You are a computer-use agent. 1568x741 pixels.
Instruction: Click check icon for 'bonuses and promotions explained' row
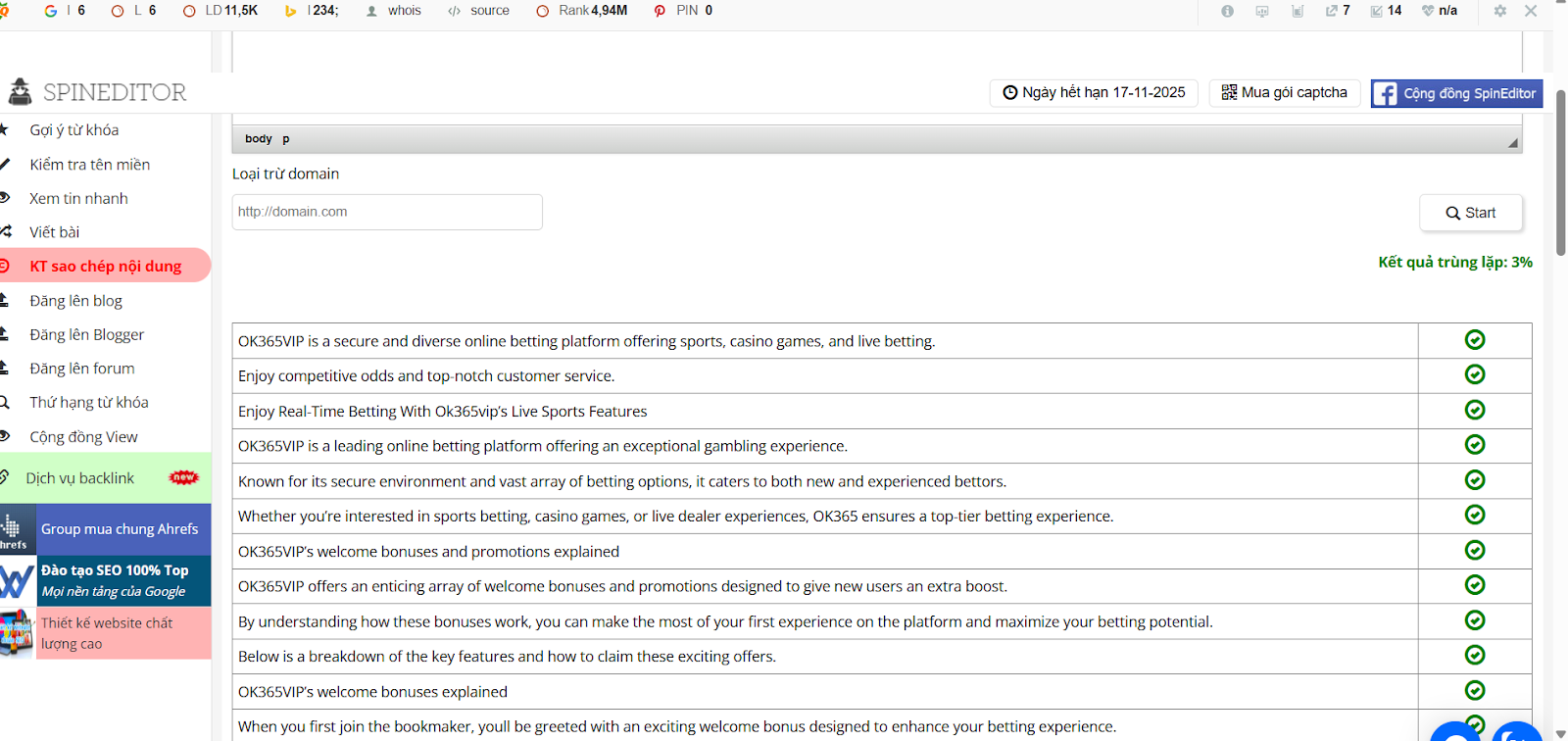[1475, 550]
